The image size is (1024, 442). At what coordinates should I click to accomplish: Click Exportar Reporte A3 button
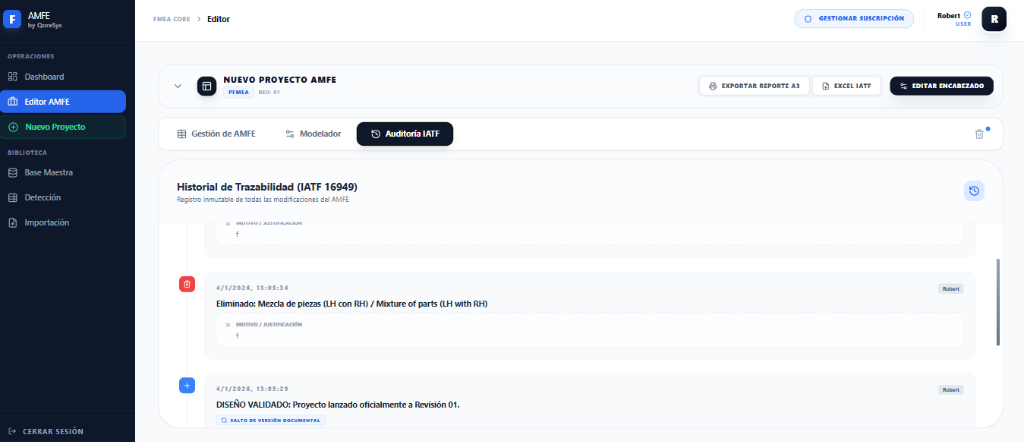pyautogui.click(x=753, y=86)
